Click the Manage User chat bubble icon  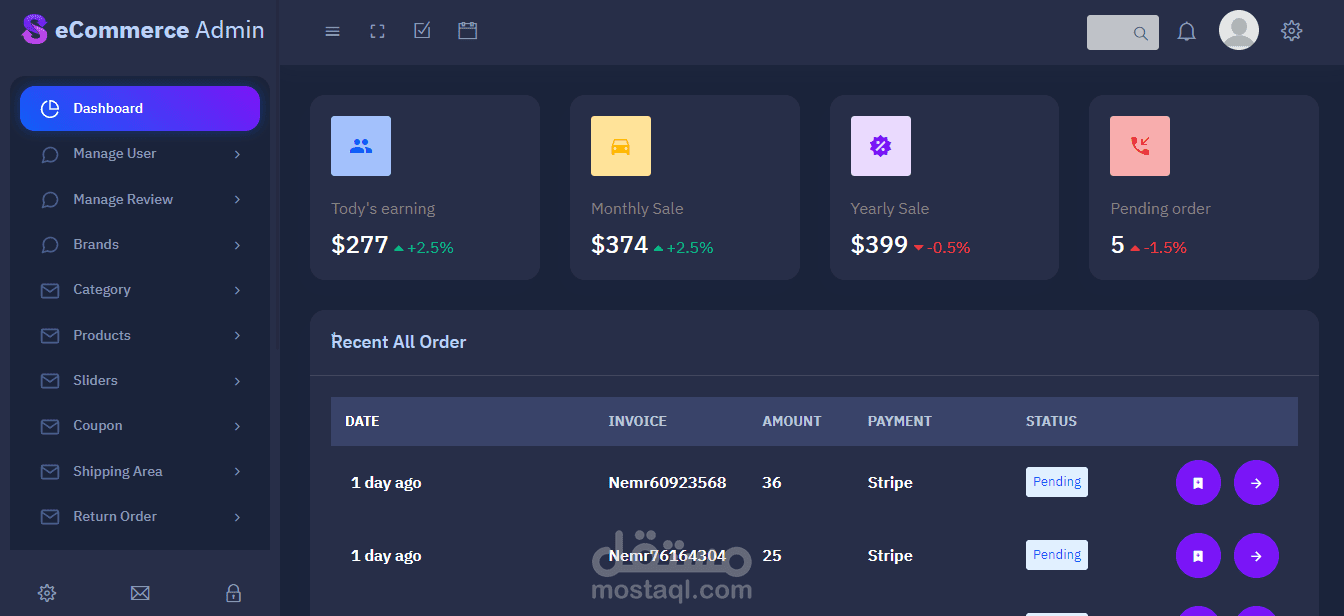pyautogui.click(x=50, y=155)
